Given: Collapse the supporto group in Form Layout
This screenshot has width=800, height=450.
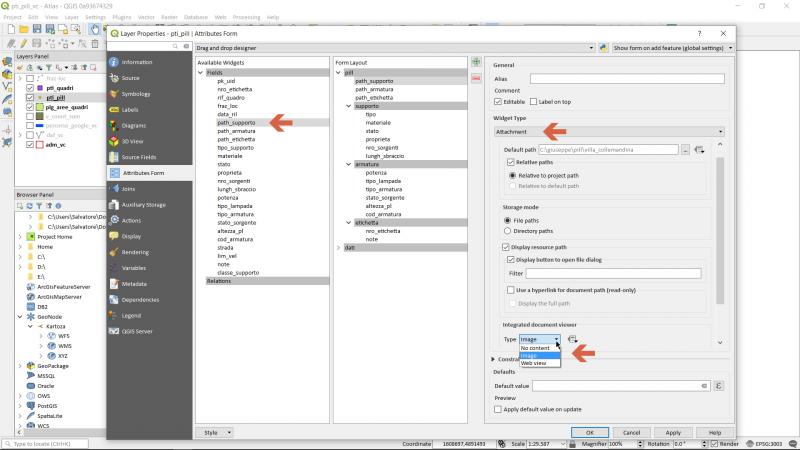Looking at the screenshot, I should [349, 106].
